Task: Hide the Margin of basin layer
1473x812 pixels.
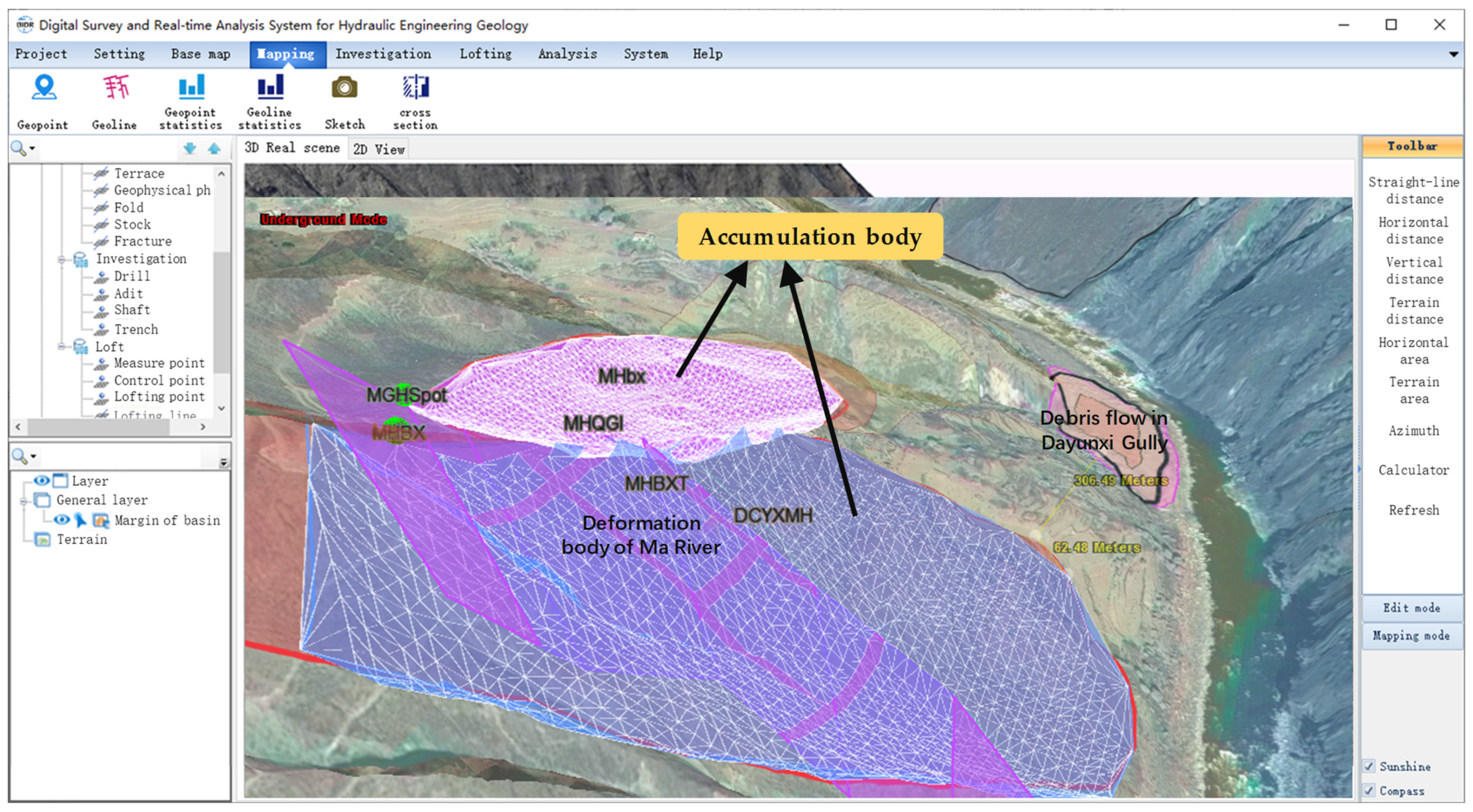Action: 62,520
